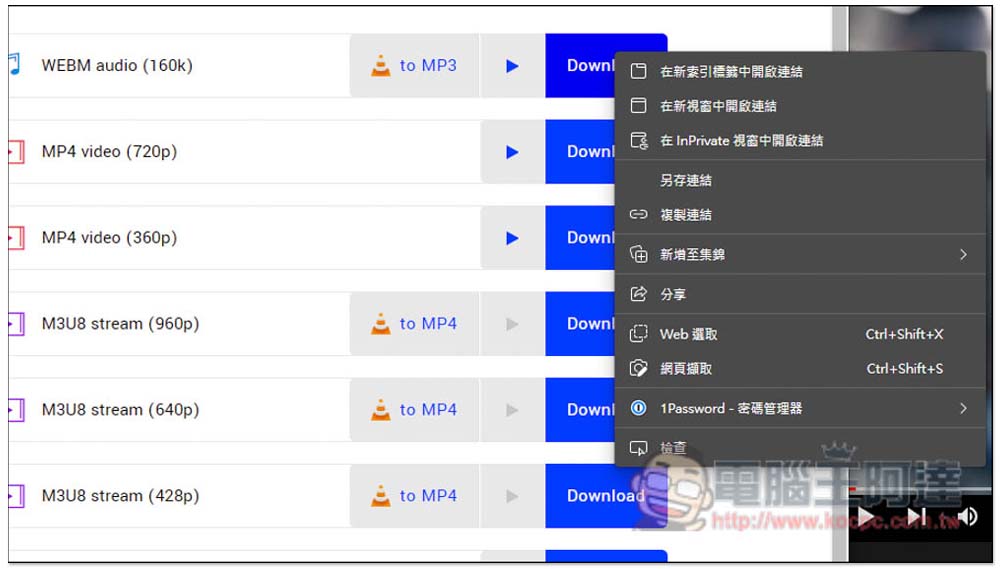Click the web capture camera icon
The image size is (1000, 569).
pos(638,368)
